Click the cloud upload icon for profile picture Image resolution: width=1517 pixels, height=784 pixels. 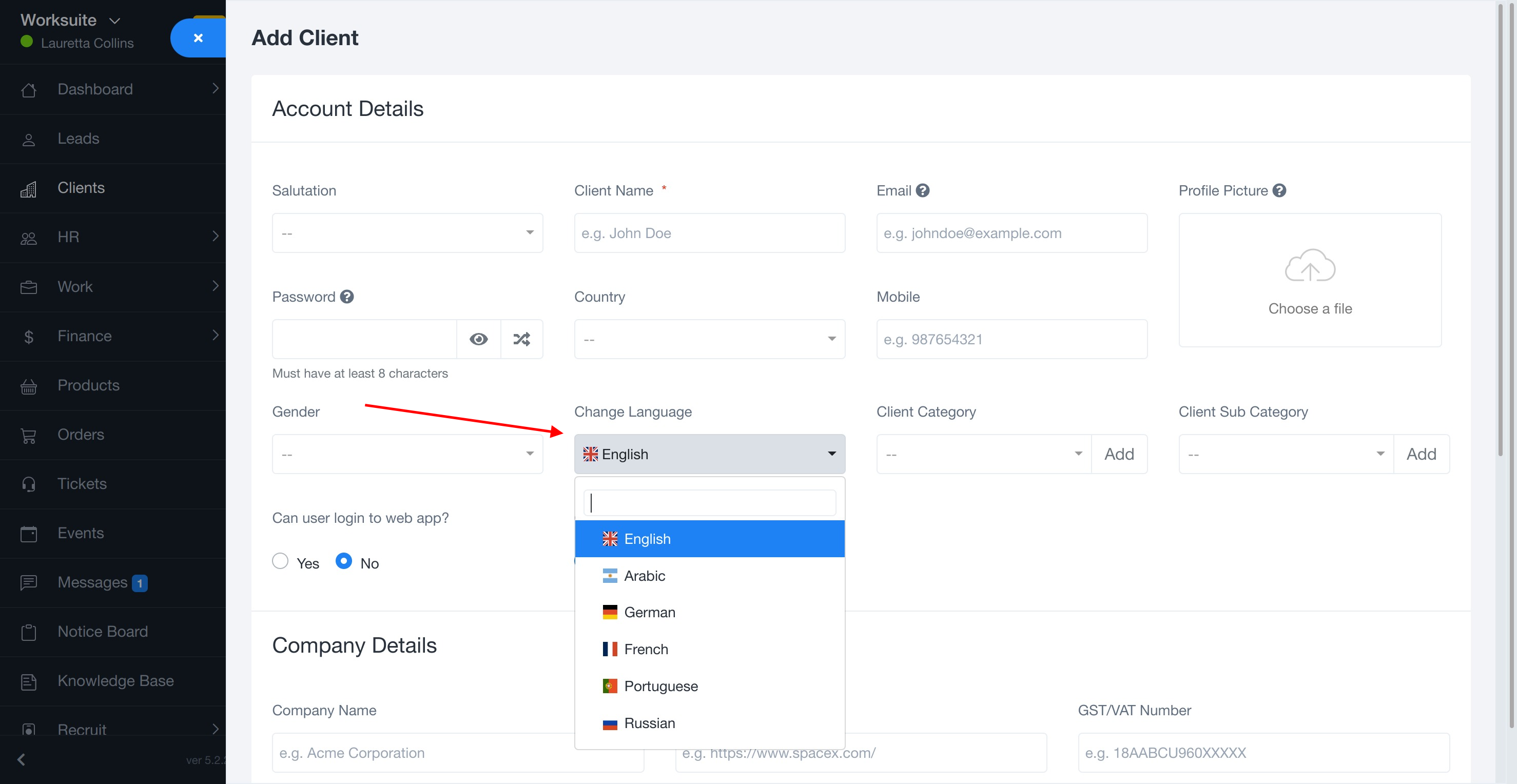click(1309, 266)
